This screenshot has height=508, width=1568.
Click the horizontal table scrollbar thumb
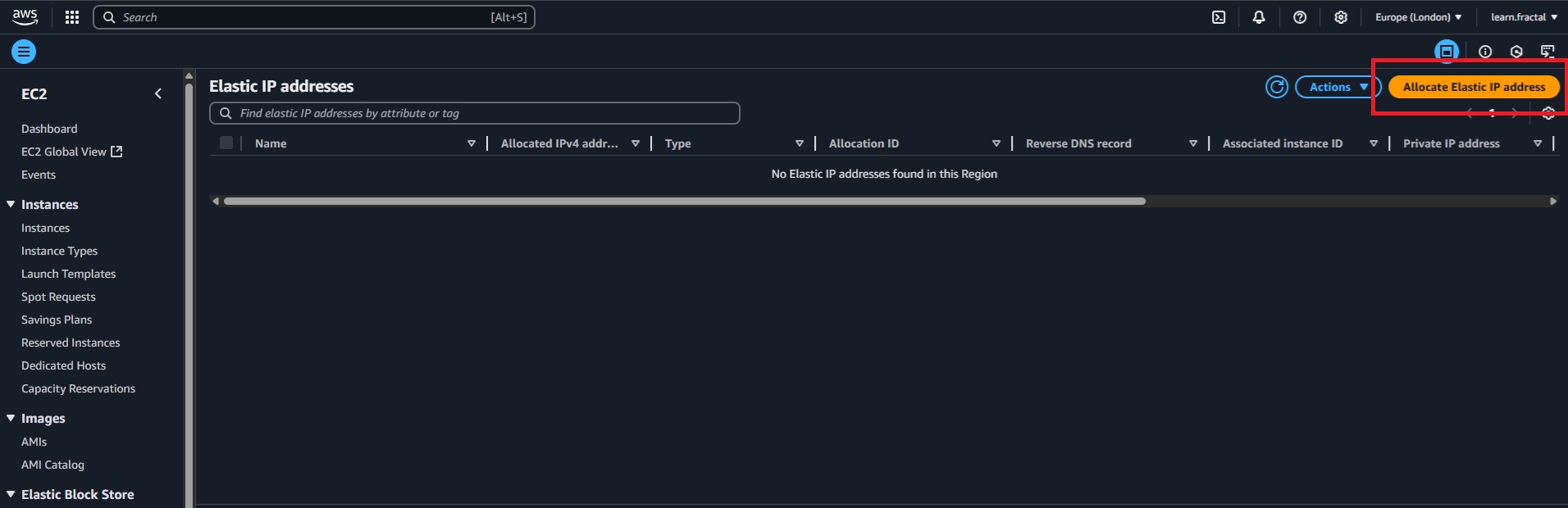[684, 201]
